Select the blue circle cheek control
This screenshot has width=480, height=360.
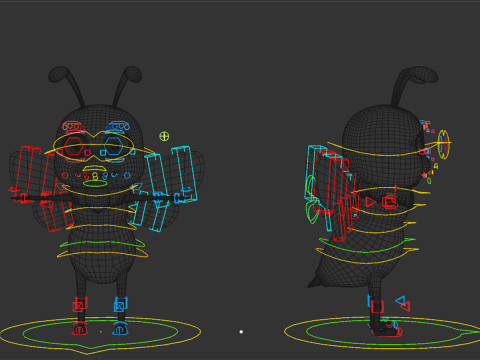click(127, 175)
